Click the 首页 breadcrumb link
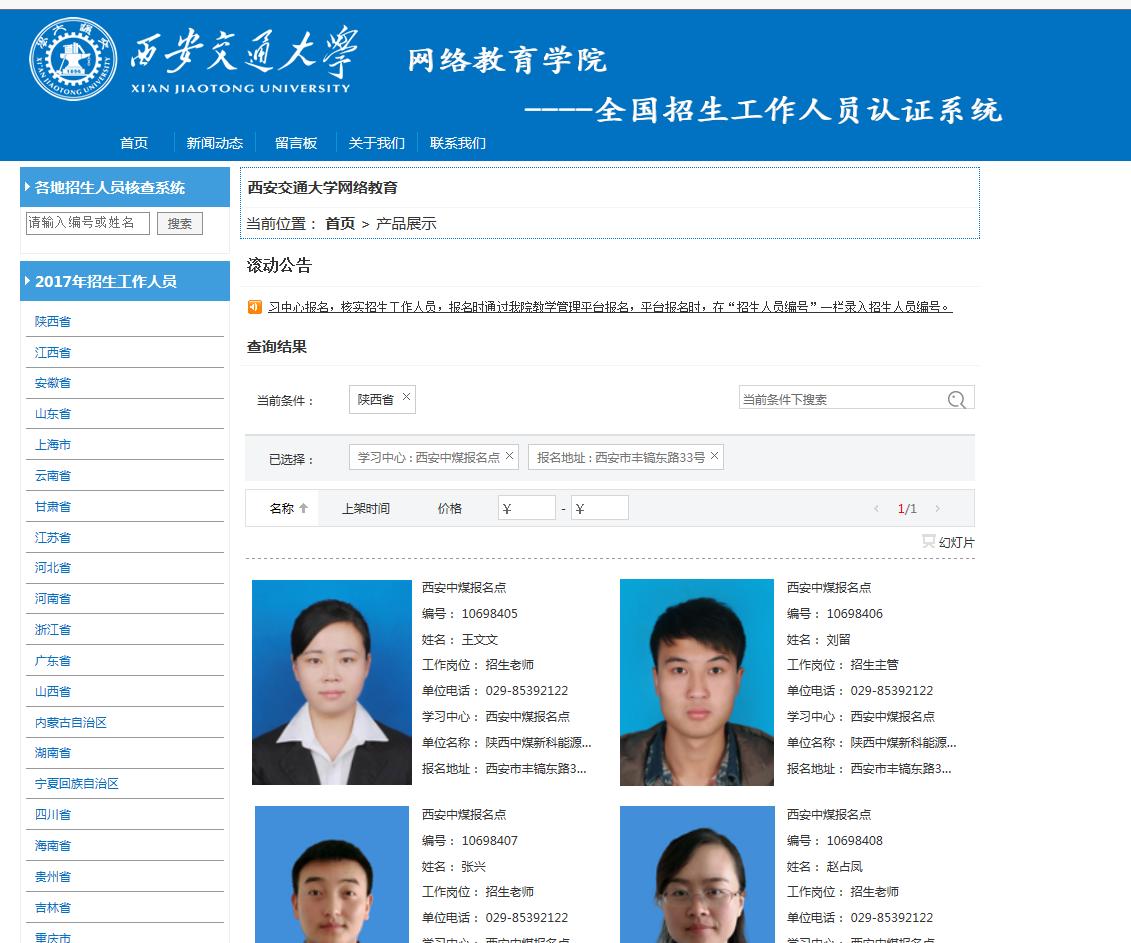The width and height of the screenshot is (1131, 943). coord(338,224)
